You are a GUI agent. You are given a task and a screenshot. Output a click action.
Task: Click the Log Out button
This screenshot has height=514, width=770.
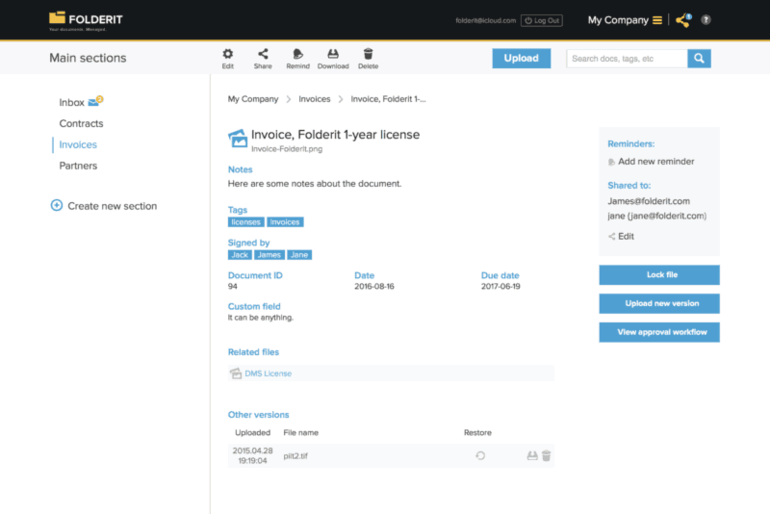[x=542, y=21]
